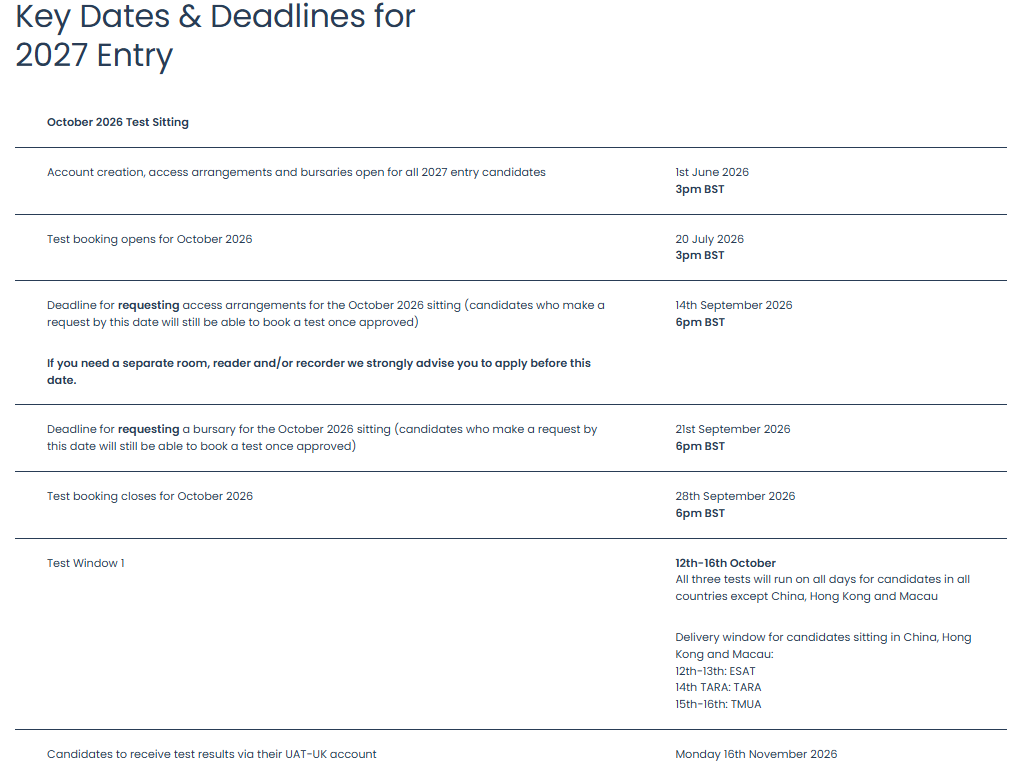Click the Test Window 1 label
This screenshot has width=1022, height=779.
coord(86,563)
